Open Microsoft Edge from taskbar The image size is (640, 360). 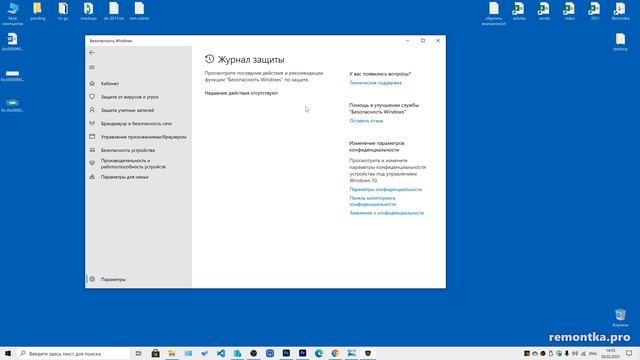point(319,353)
